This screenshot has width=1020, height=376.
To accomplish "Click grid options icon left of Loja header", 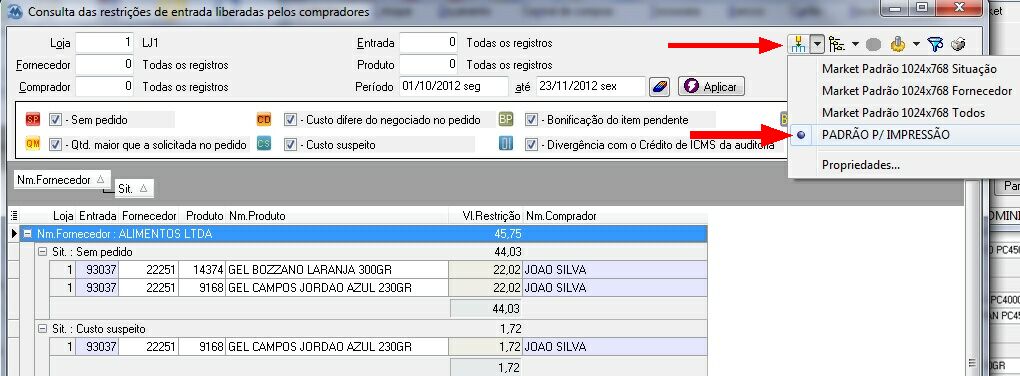I will click(15, 215).
